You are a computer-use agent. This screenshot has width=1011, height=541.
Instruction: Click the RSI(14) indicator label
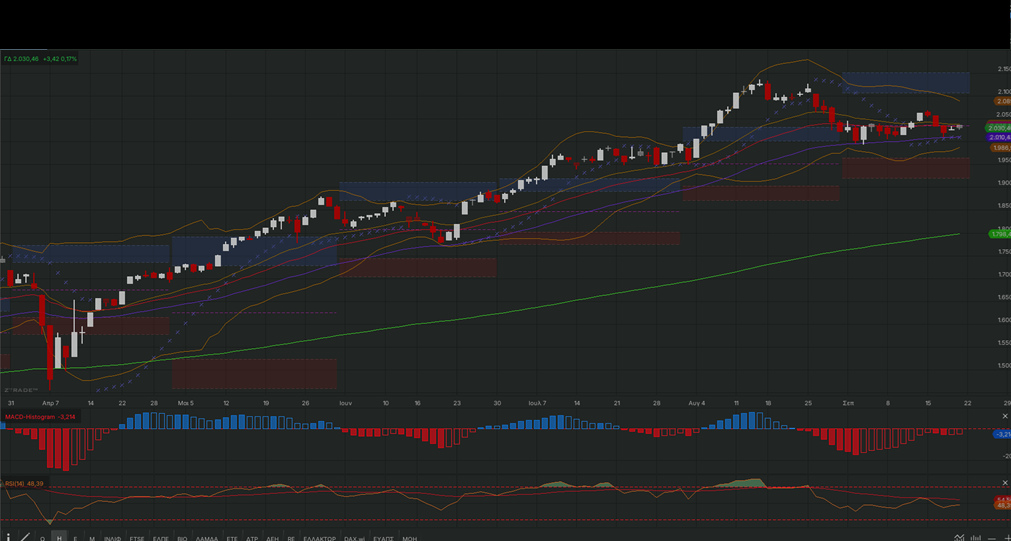24,484
